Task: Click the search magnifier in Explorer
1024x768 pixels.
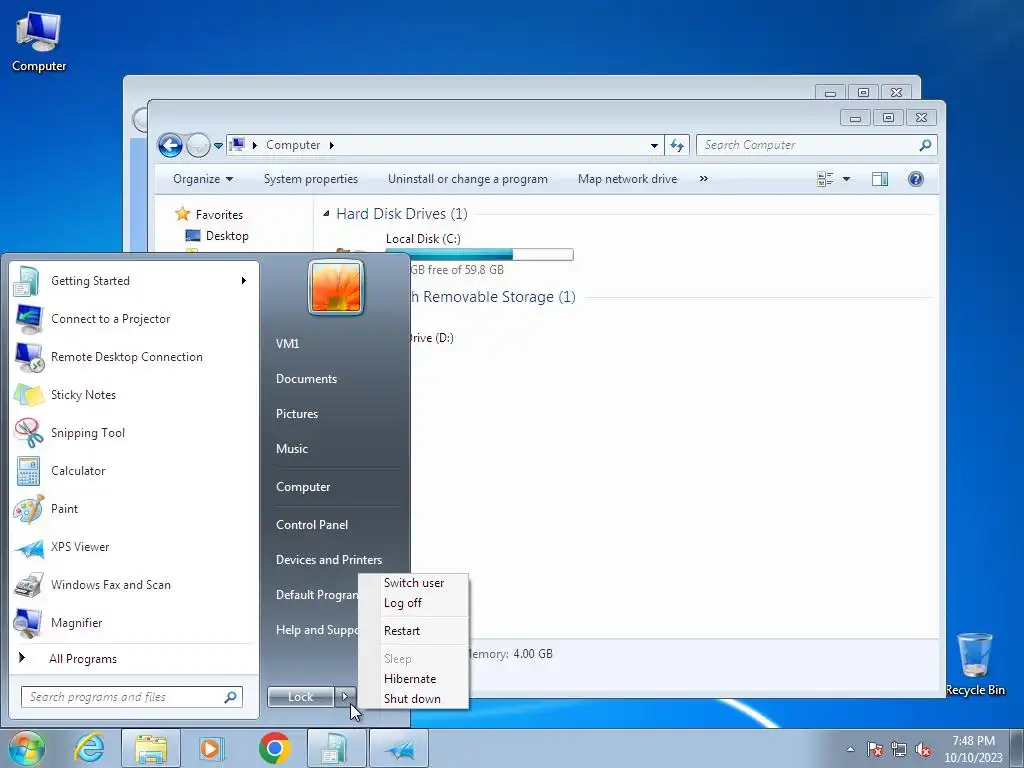Action: (x=925, y=145)
